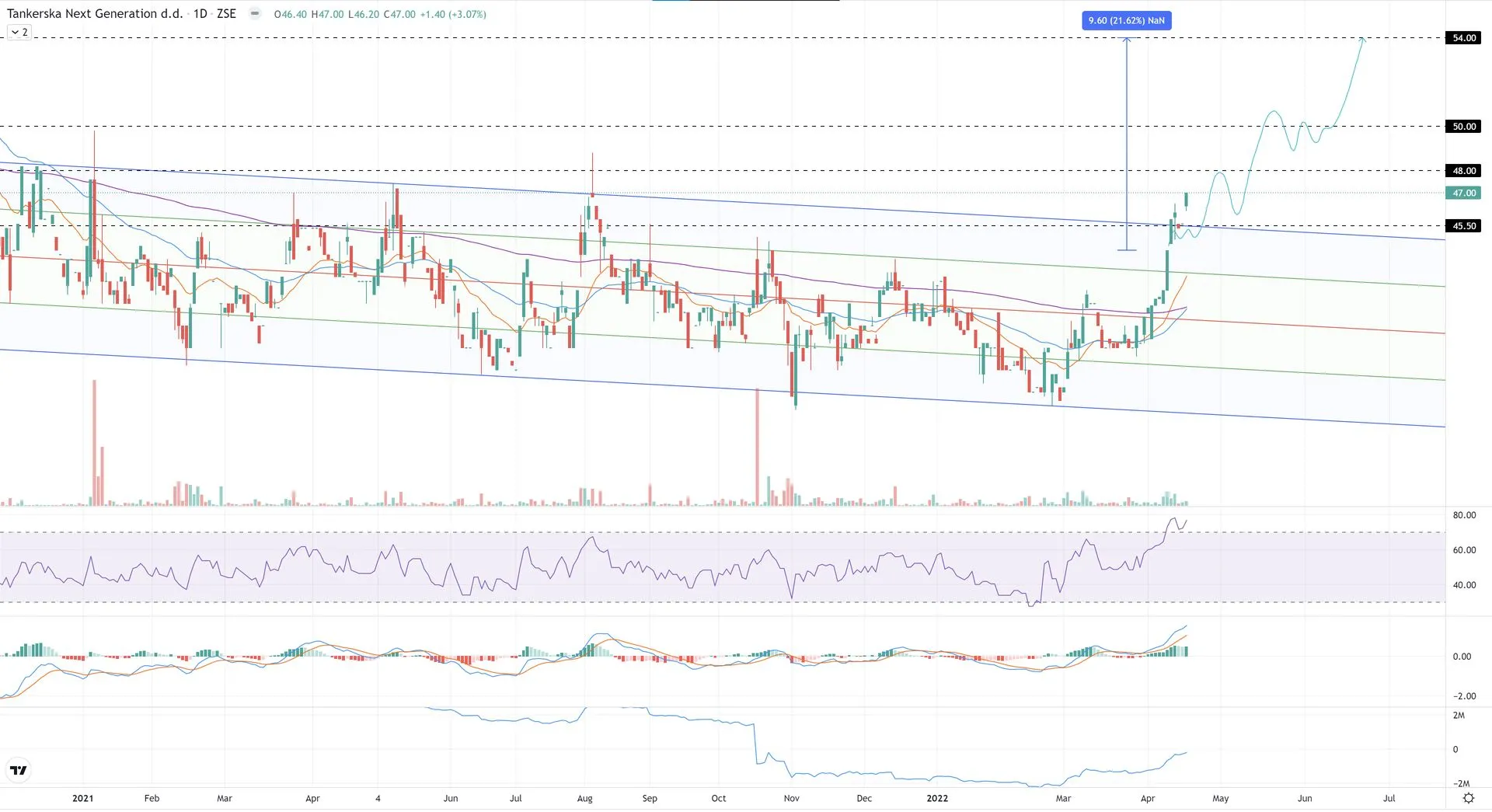Click the 45.50 price level label
Image resolution: width=1492 pixels, height=812 pixels.
(x=1464, y=226)
